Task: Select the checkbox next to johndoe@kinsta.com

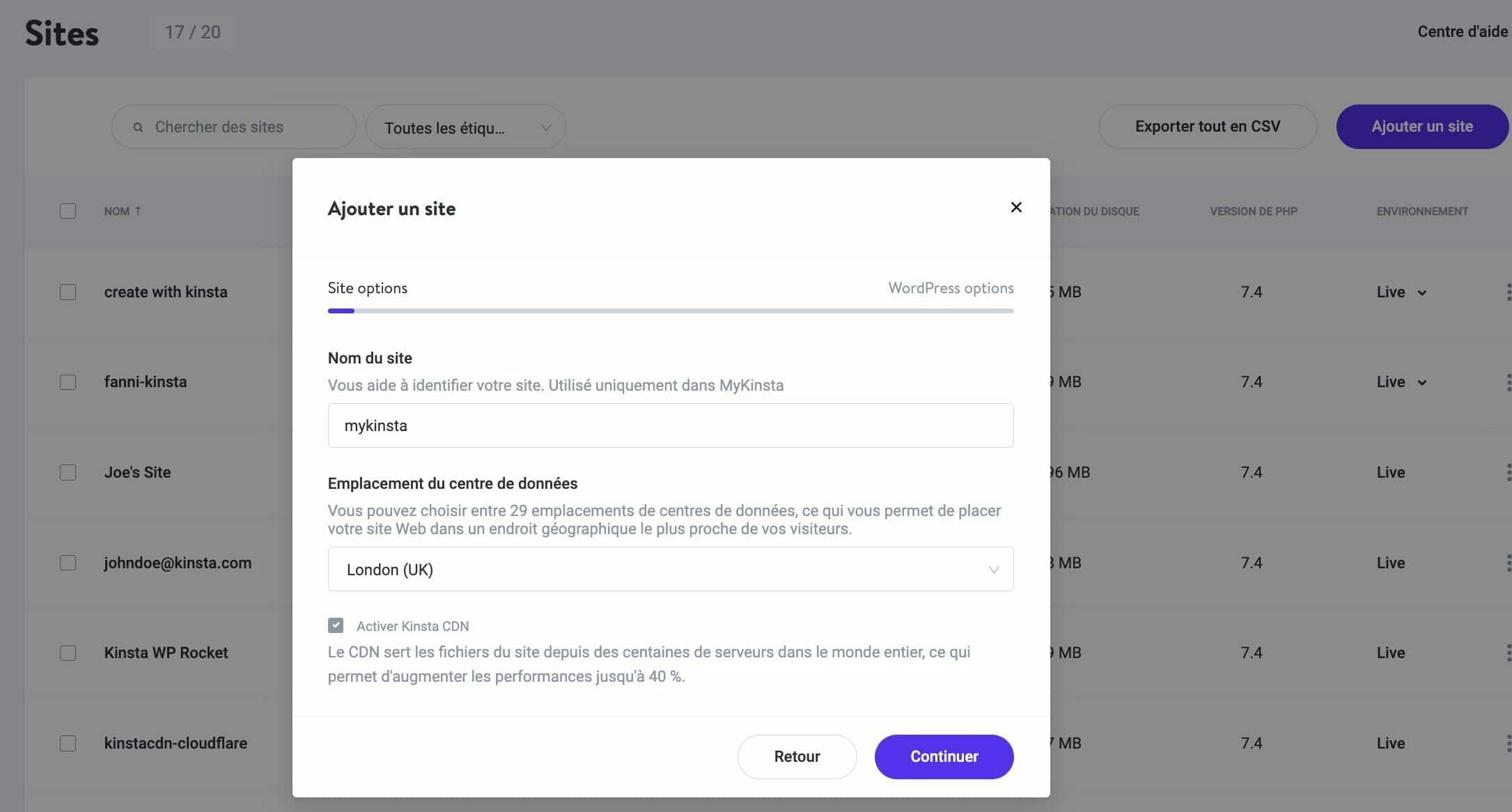Action: coord(68,563)
